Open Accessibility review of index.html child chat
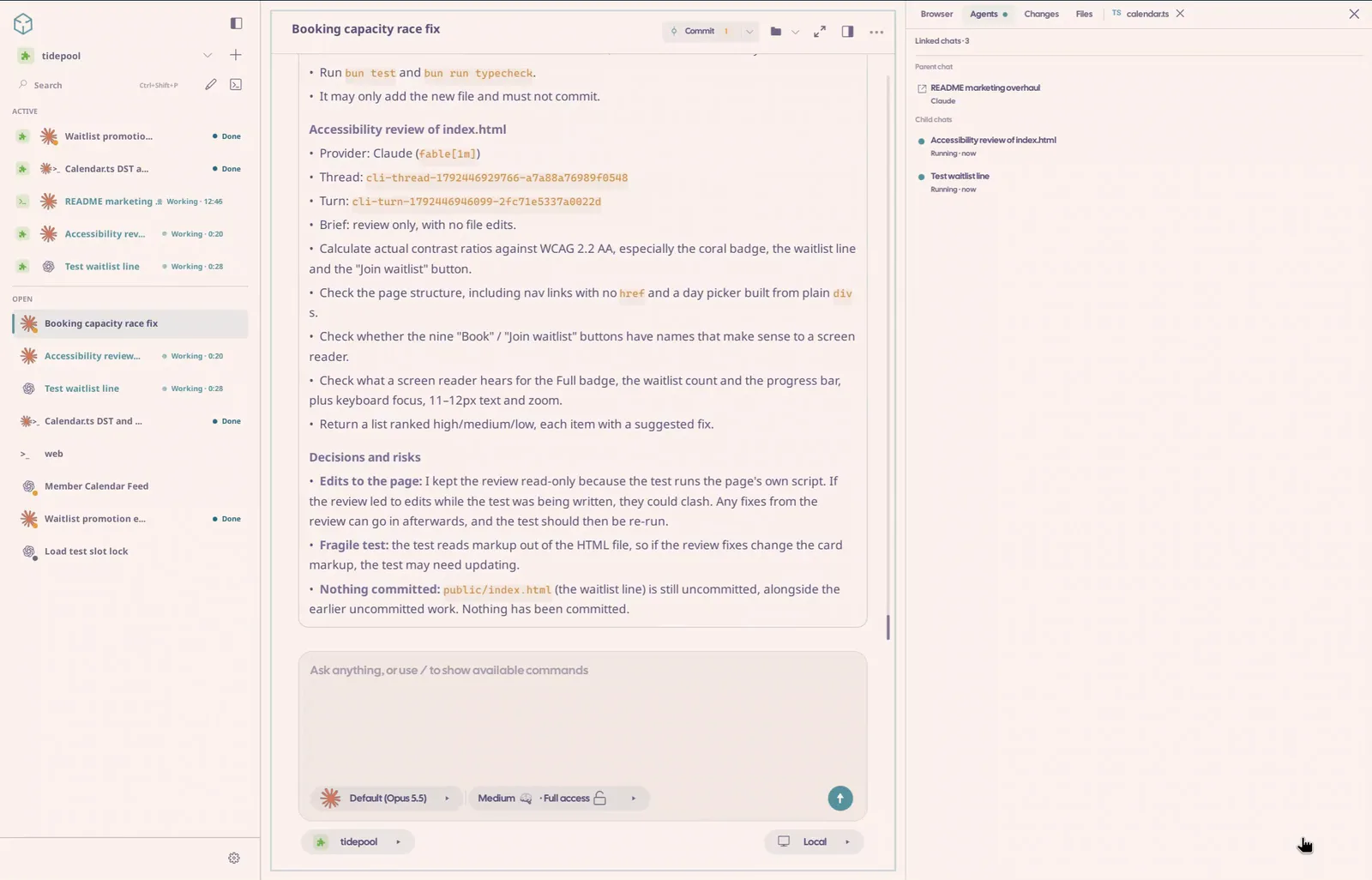This screenshot has width=1372, height=880. [993, 140]
